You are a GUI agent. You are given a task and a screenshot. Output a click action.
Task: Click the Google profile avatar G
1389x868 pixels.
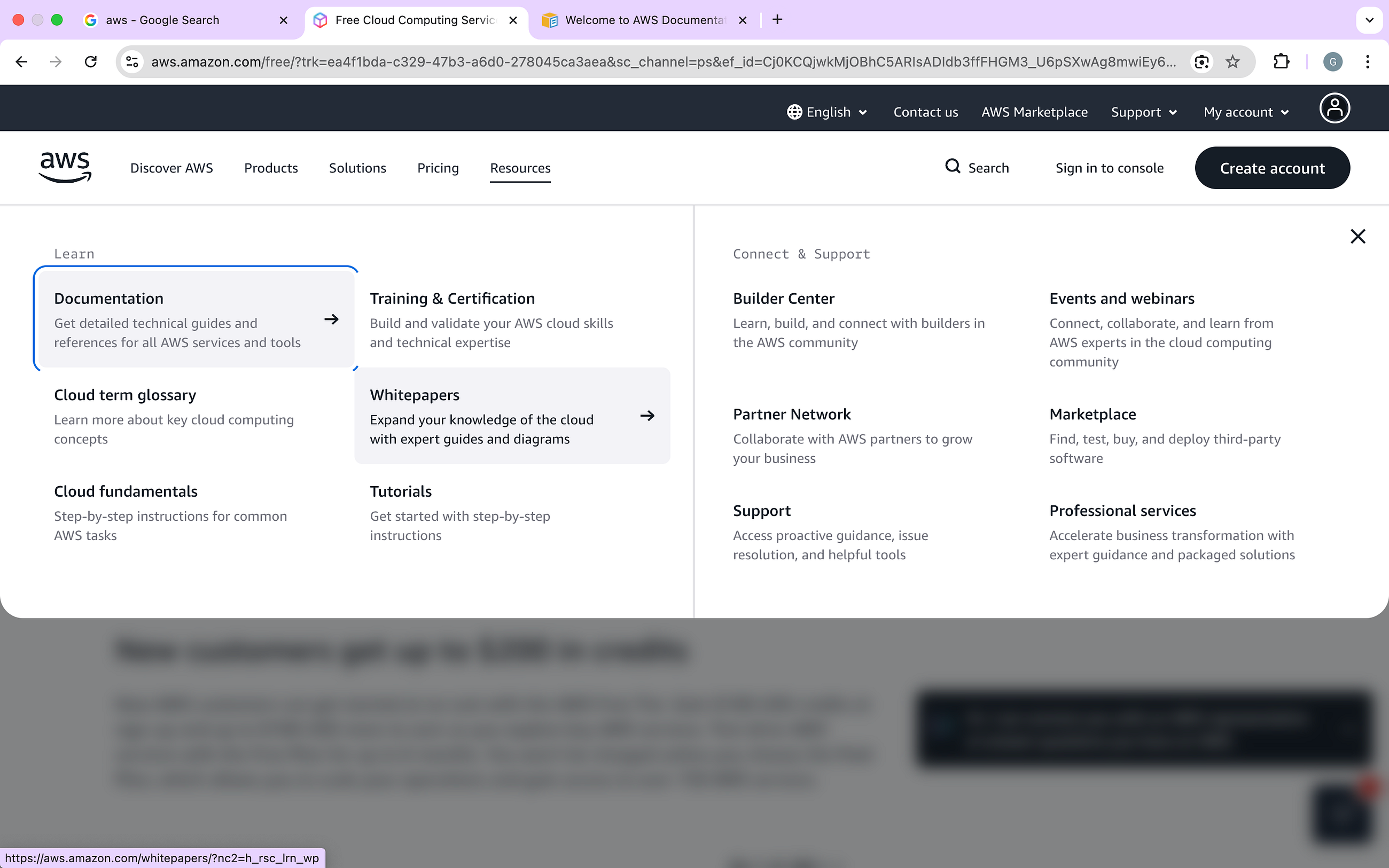coord(1333,61)
